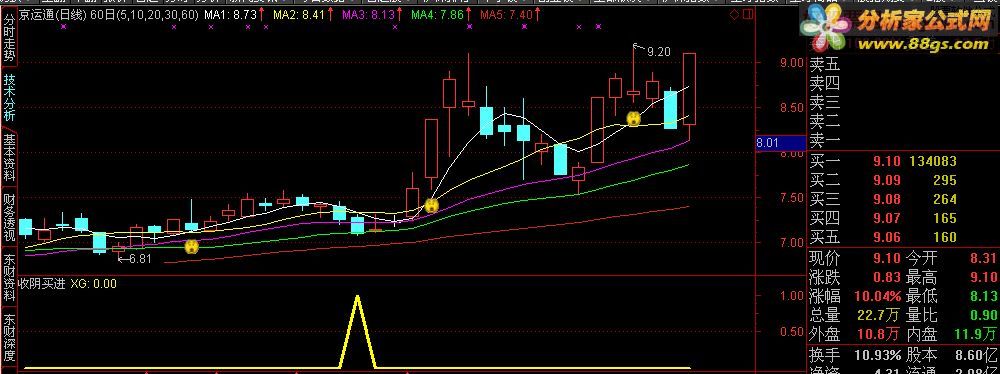The height and width of the screenshot is (374, 1000).
Task: Click the red diamond icon above the chart
Action: [x=733, y=13]
